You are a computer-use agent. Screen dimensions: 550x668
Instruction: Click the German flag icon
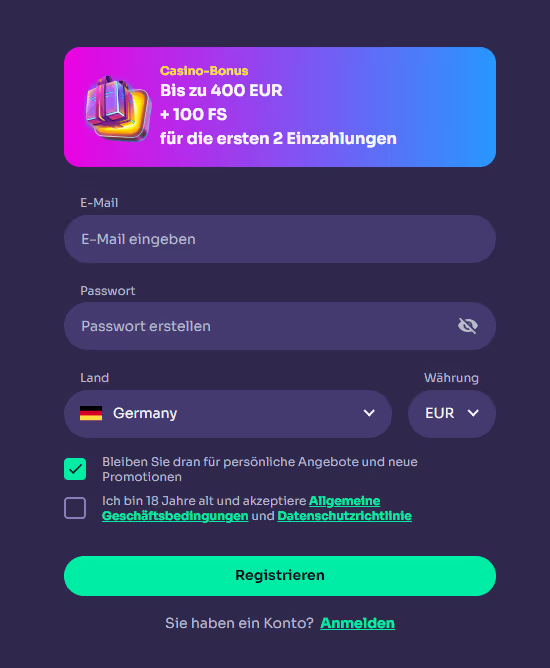(x=91, y=413)
